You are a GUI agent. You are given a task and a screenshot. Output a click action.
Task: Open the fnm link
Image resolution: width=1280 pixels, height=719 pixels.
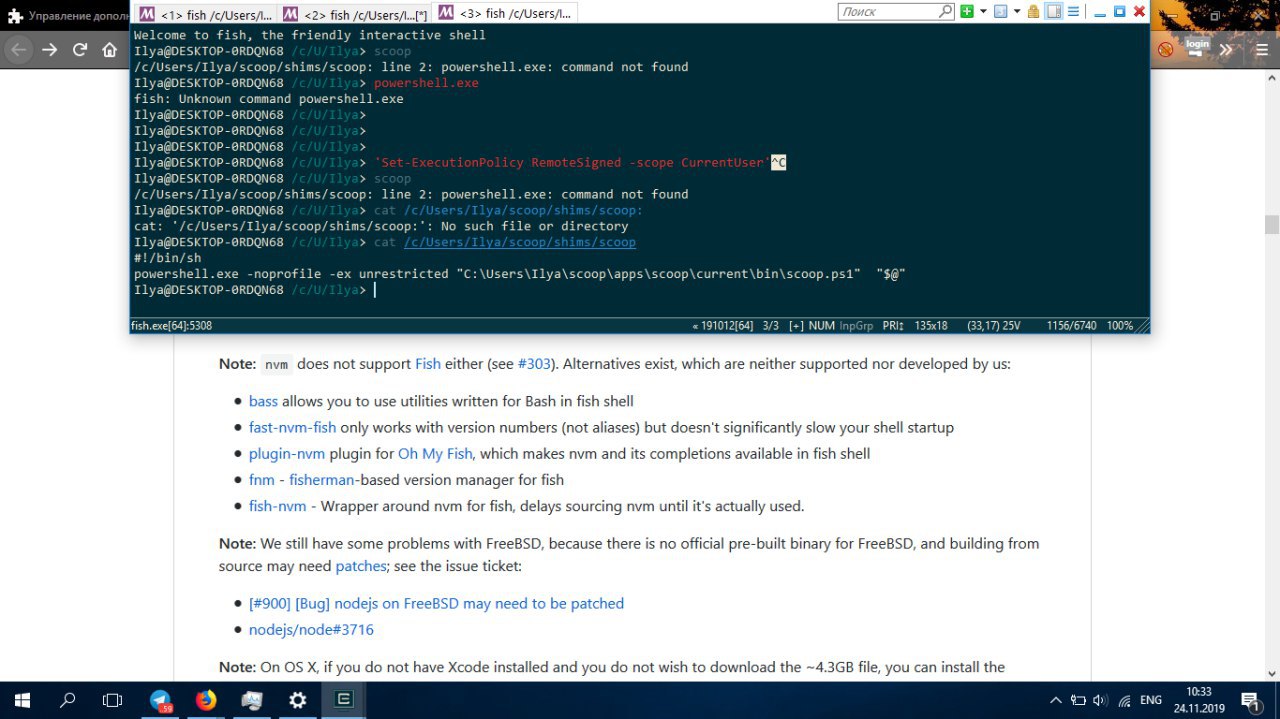pos(263,480)
